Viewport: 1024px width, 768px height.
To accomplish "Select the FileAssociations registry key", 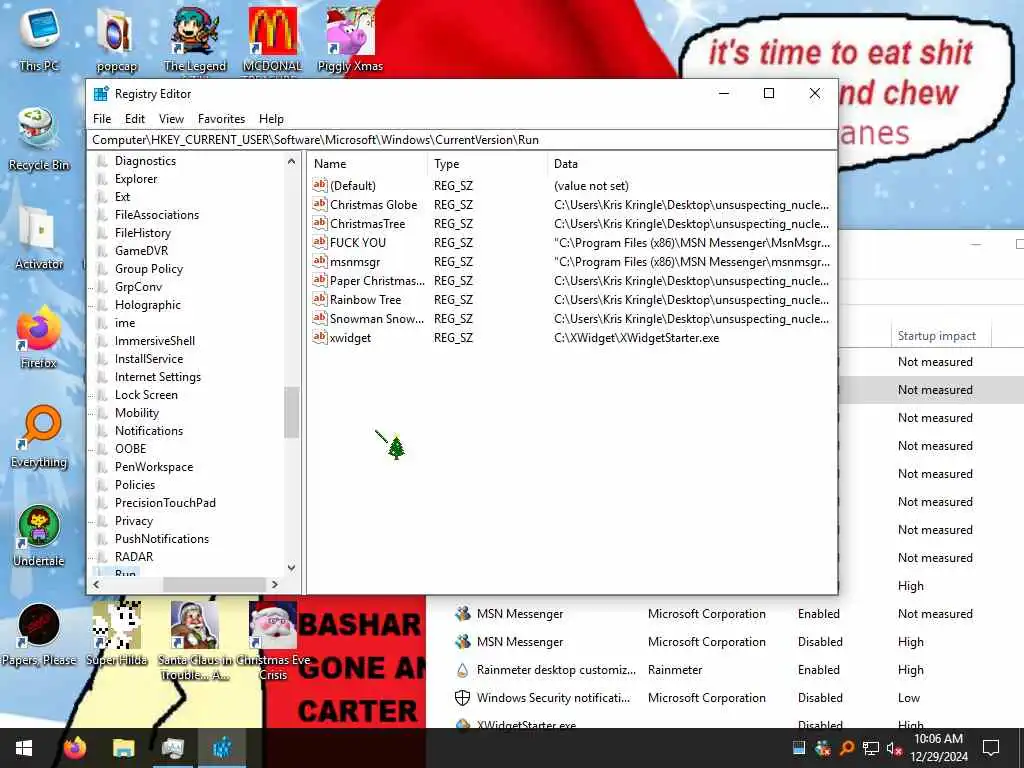I will click(x=157, y=215).
